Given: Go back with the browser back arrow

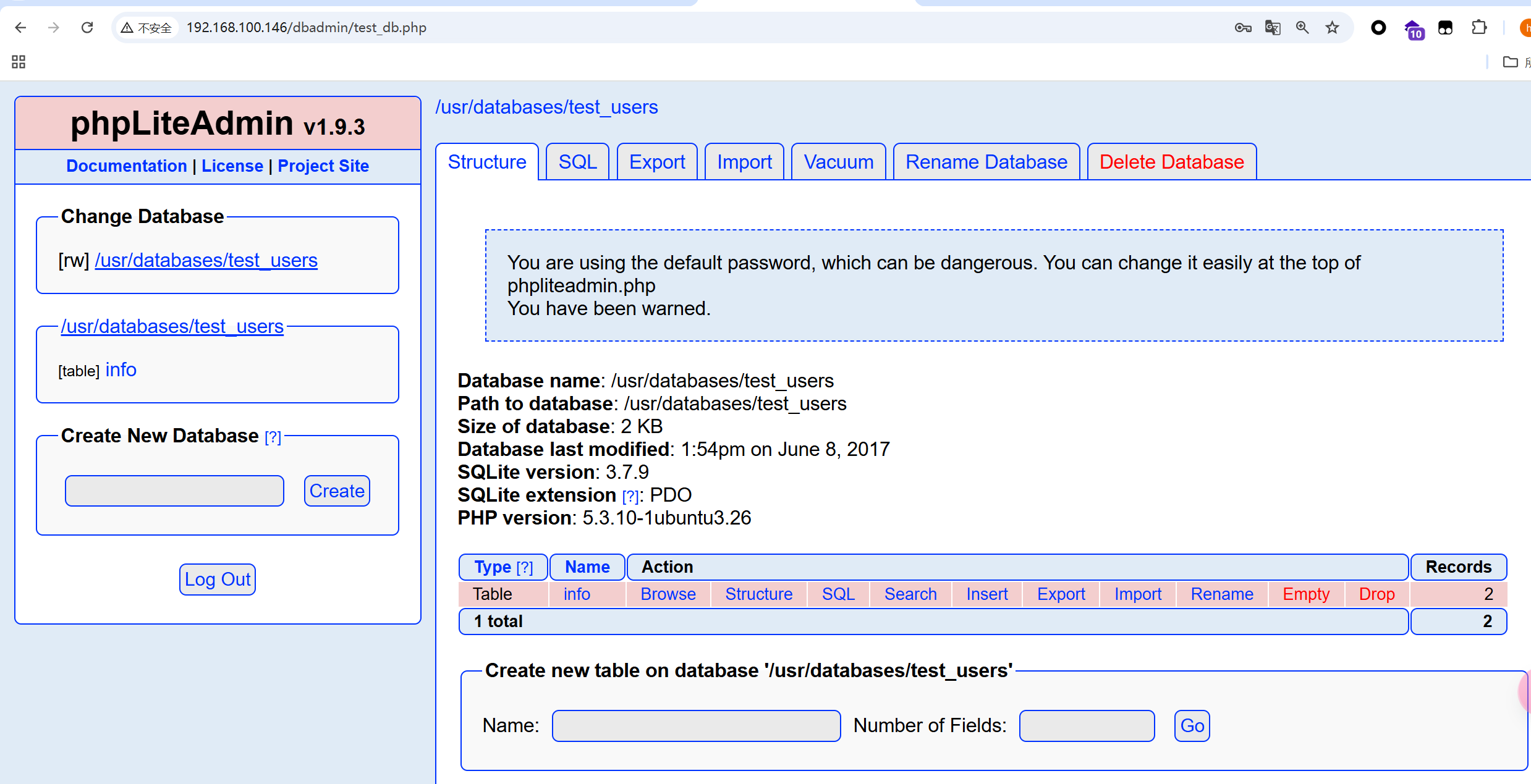Looking at the screenshot, I should tap(20, 28).
